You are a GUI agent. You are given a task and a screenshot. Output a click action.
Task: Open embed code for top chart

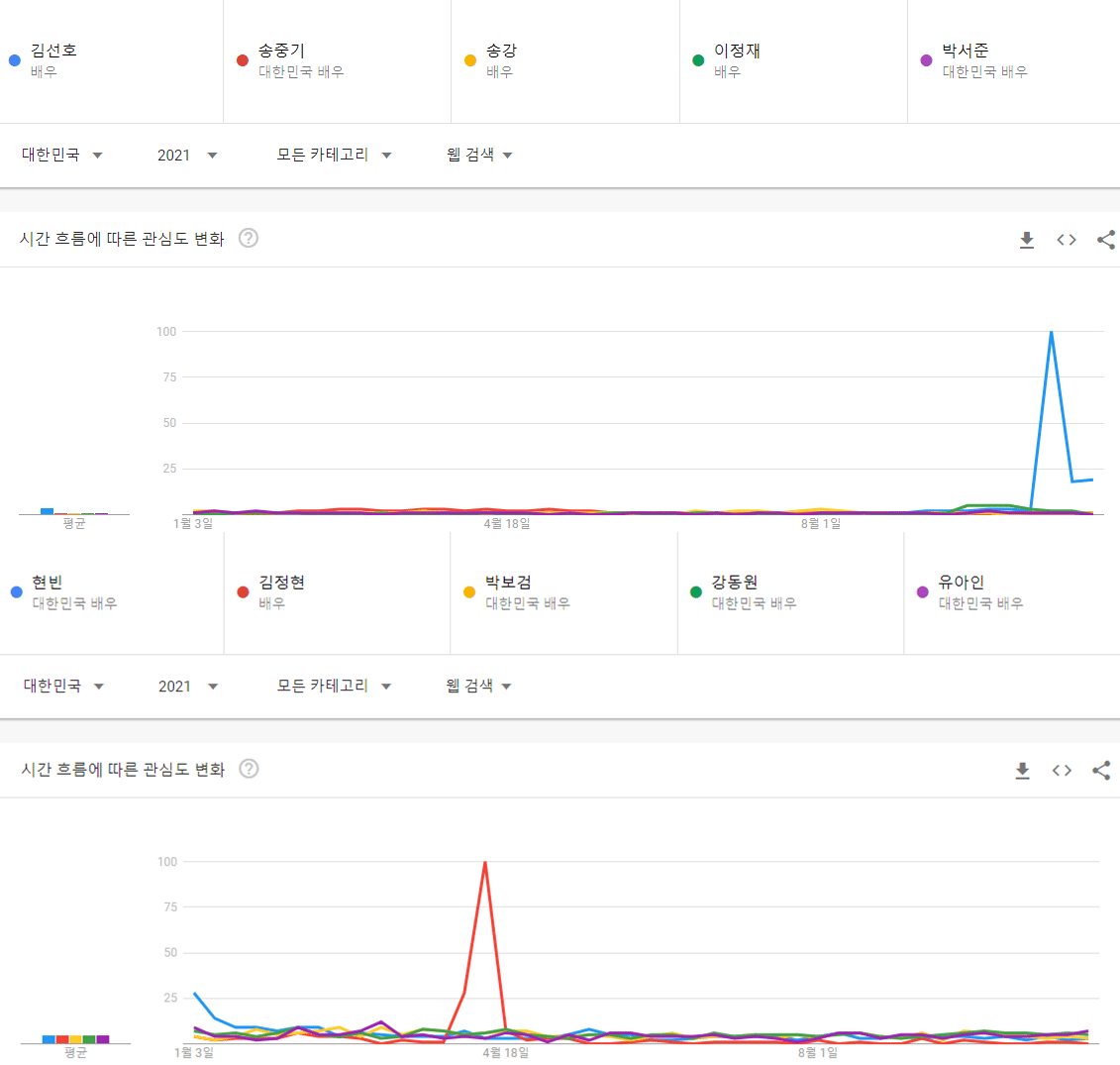(1066, 240)
